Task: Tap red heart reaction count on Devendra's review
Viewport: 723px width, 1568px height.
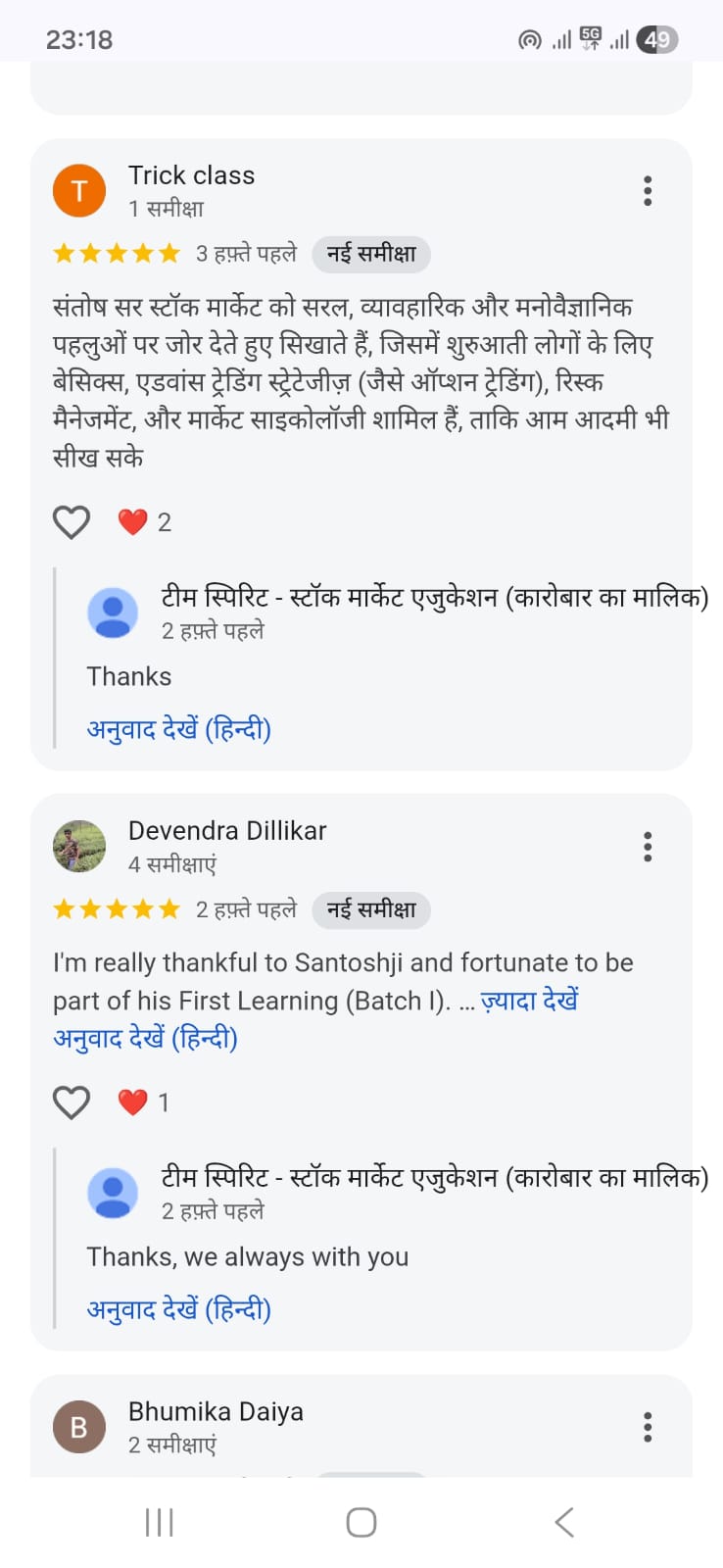Action: coord(144,1102)
